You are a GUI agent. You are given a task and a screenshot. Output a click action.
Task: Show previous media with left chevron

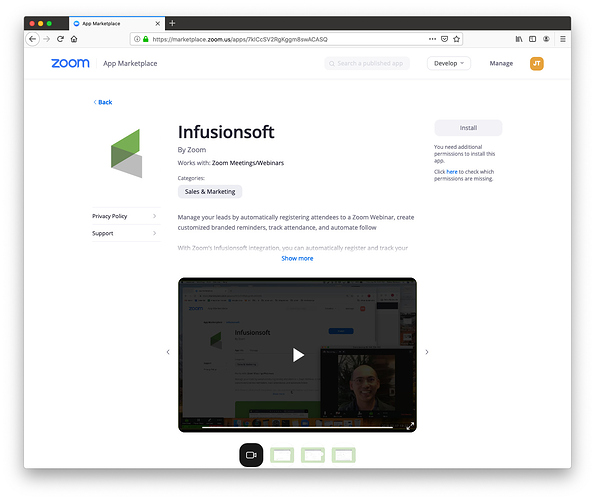pyautogui.click(x=168, y=352)
